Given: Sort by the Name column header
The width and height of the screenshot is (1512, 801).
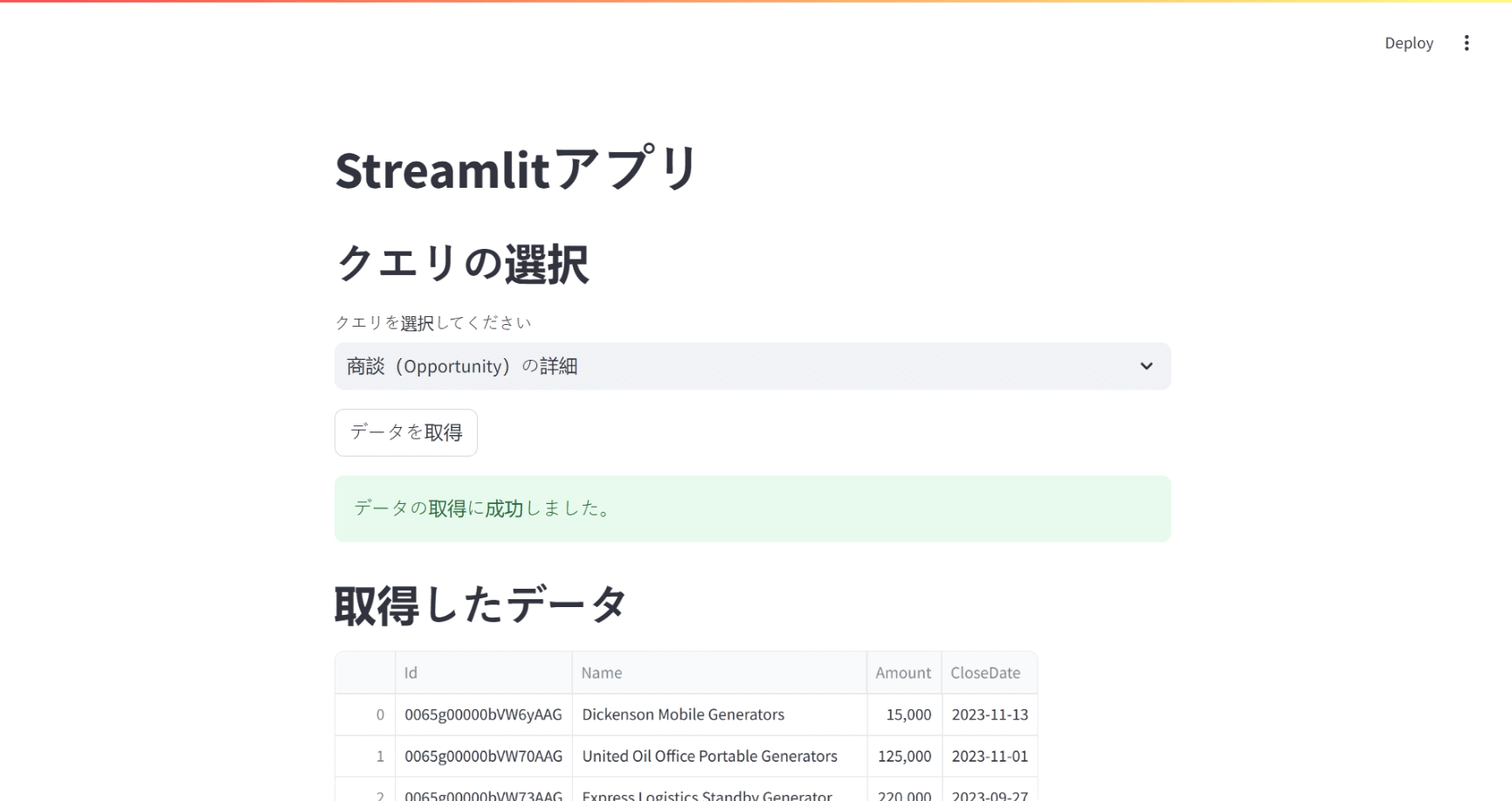Looking at the screenshot, I should click(719, 673).
